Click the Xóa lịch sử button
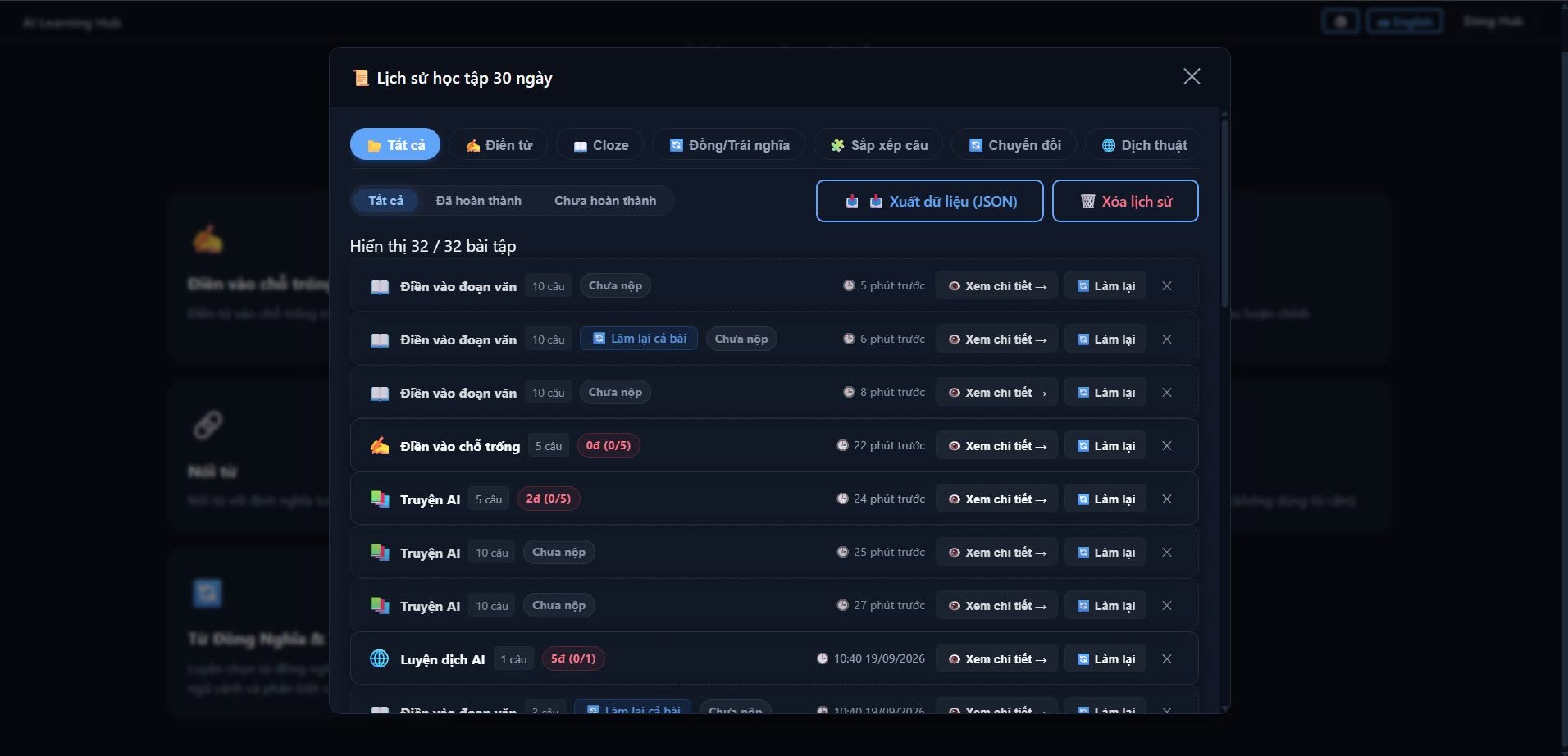This screenshot has width=1568, height=756. [x=1125, y=201]
